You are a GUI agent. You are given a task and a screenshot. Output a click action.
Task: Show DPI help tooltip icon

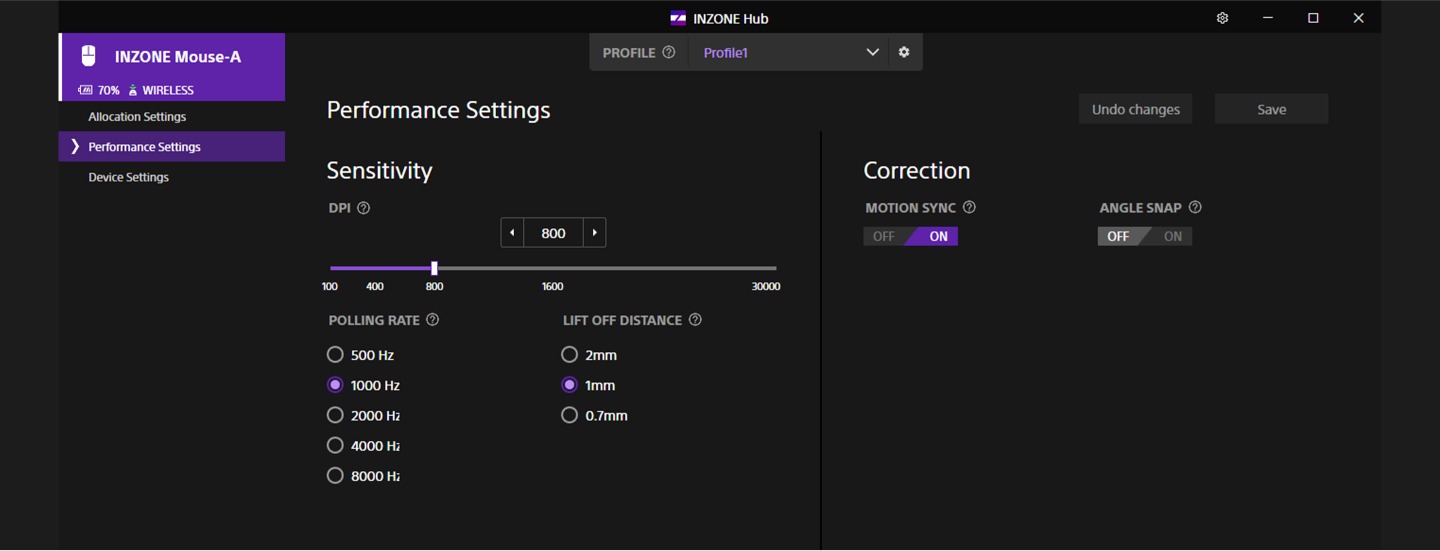pos(364,208)
